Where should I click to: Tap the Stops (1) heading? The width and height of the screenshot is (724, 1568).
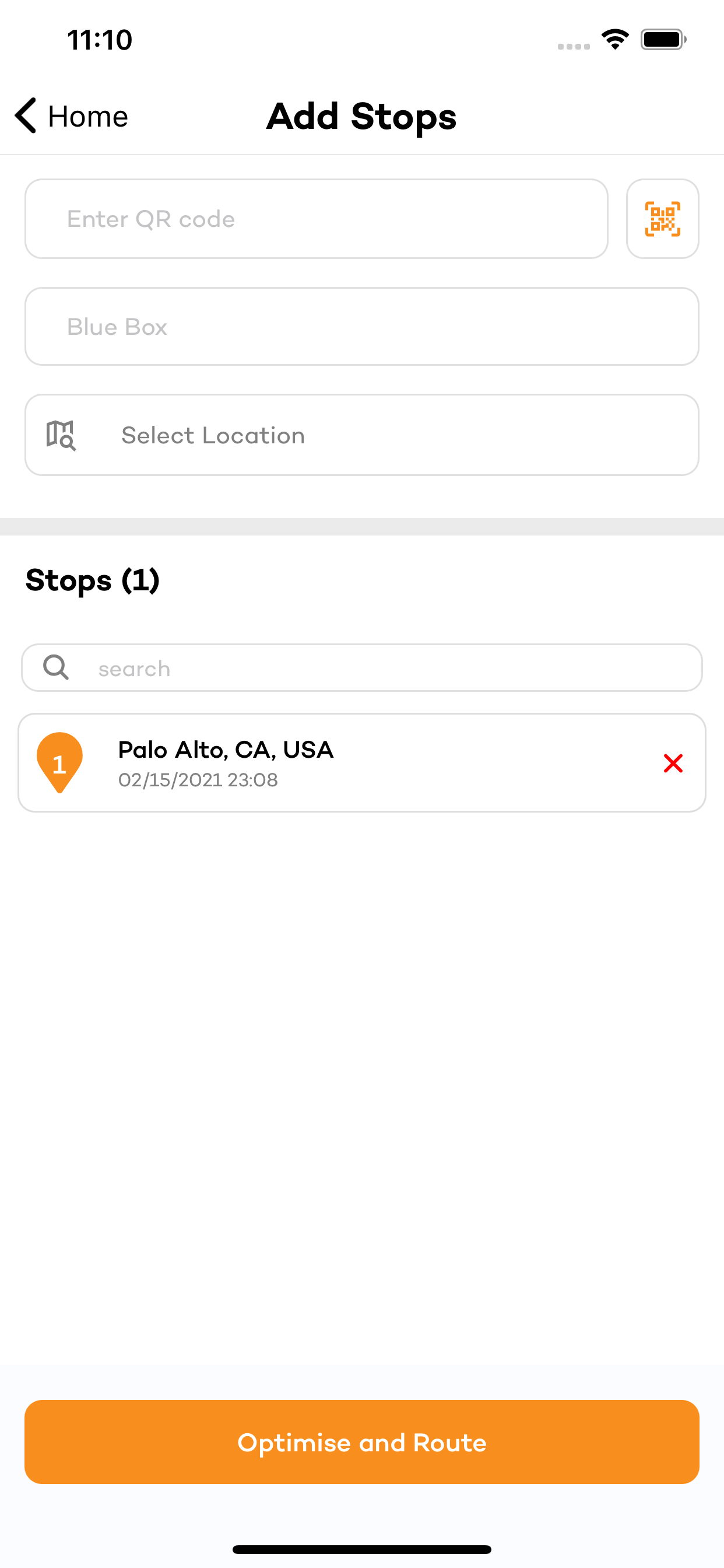93,580
